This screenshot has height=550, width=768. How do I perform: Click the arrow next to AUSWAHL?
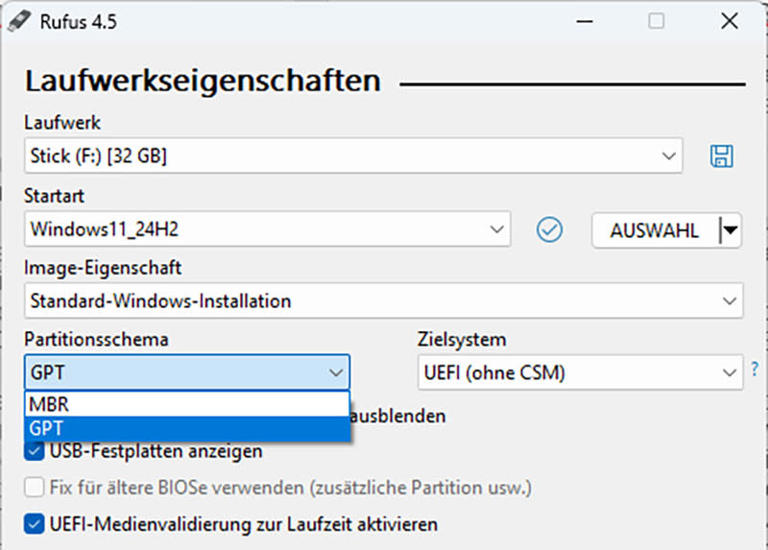(x=732, y=230)
